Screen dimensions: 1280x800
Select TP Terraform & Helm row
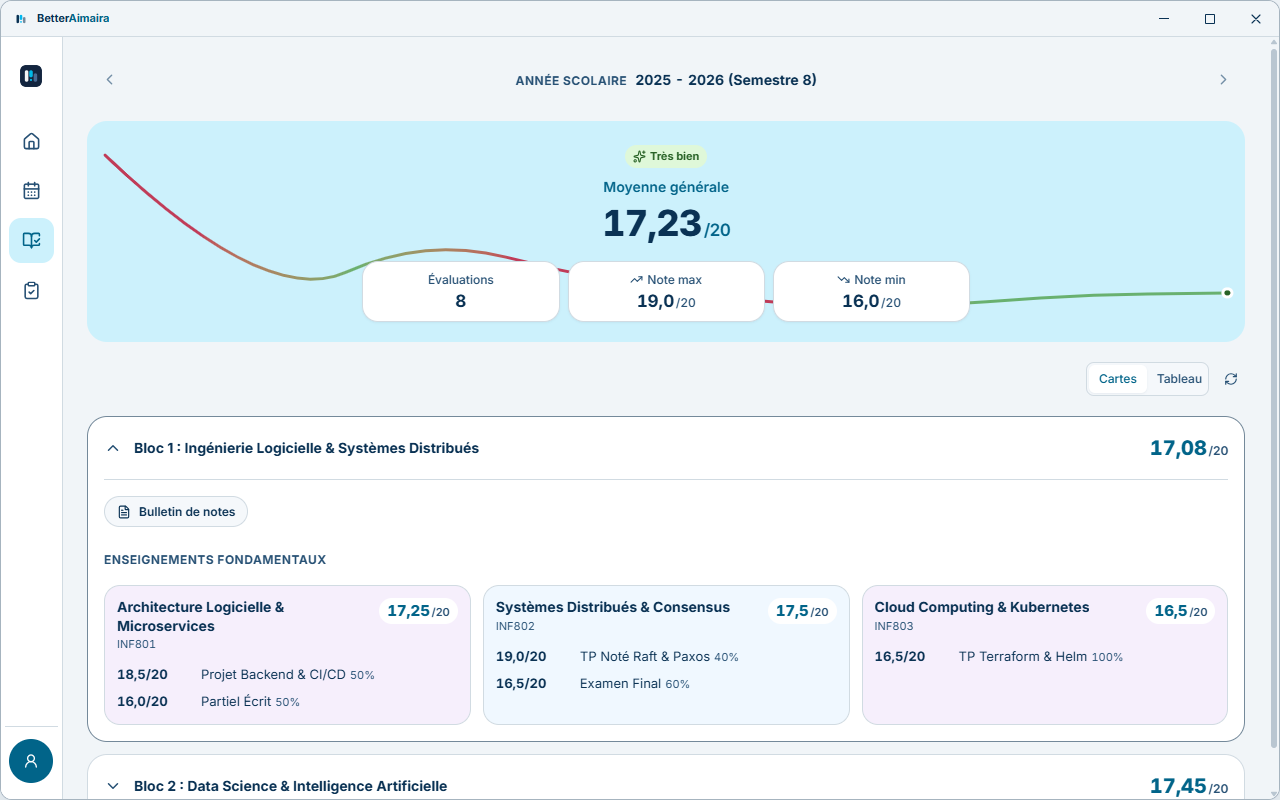tap(1045, 657)
